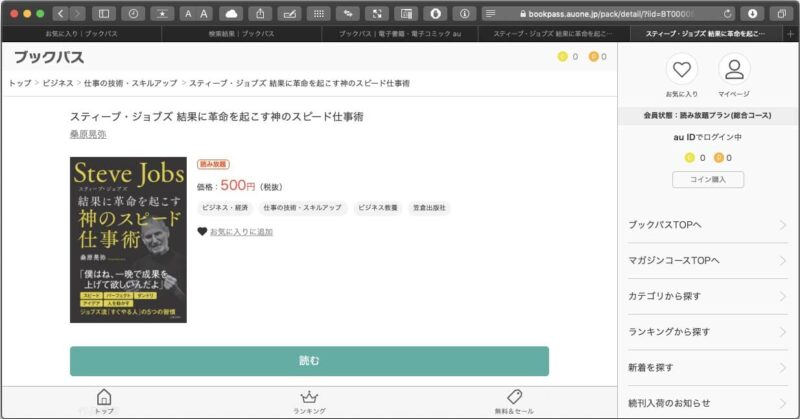Select the ビジネス教養 tag
Image resolution: width=800 pixels, height=419 pixels.
[x=378, y=208]
